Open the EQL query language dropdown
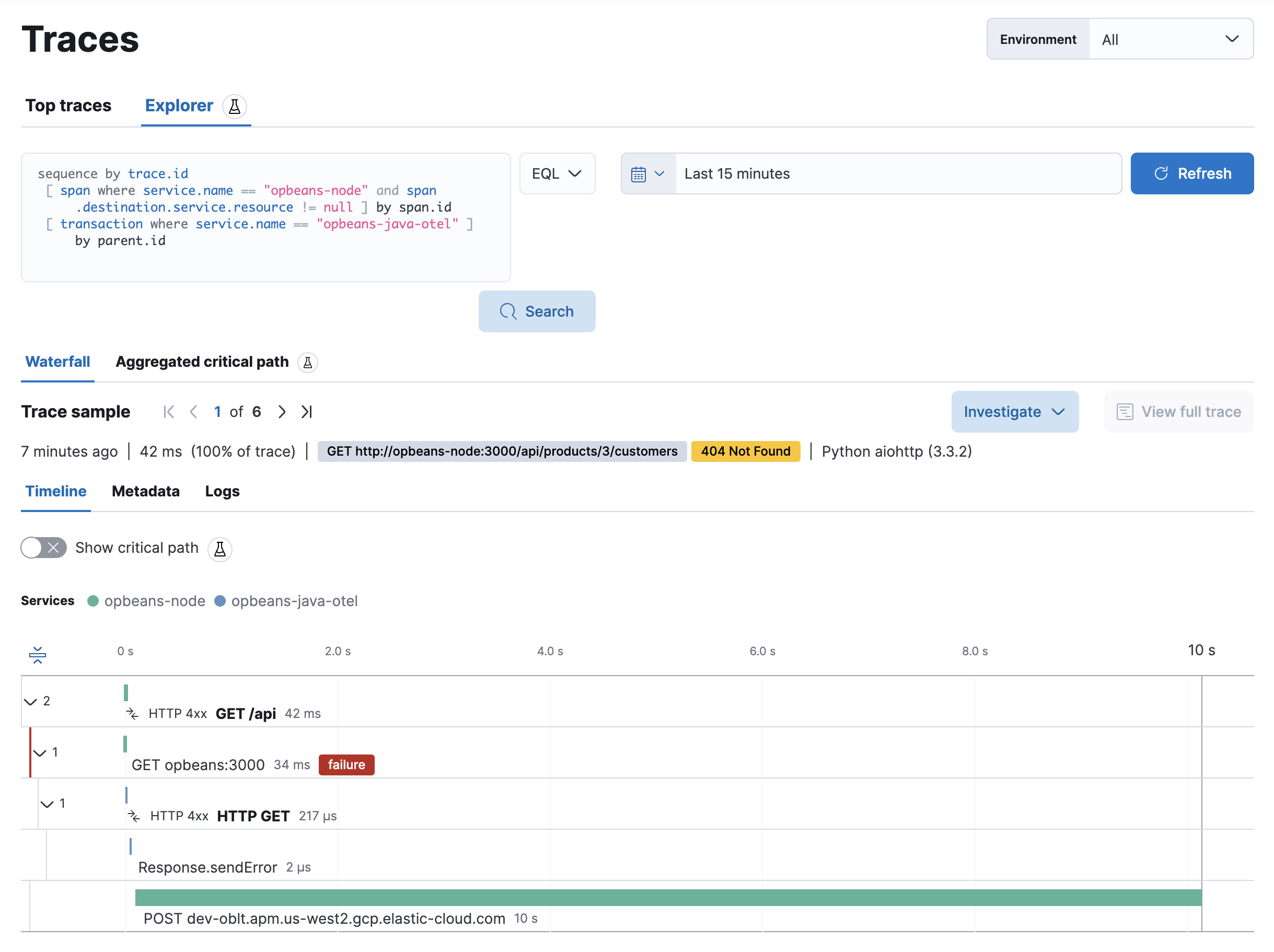Viewport: 1274px width, 952px height. click(x=557, y=174)
